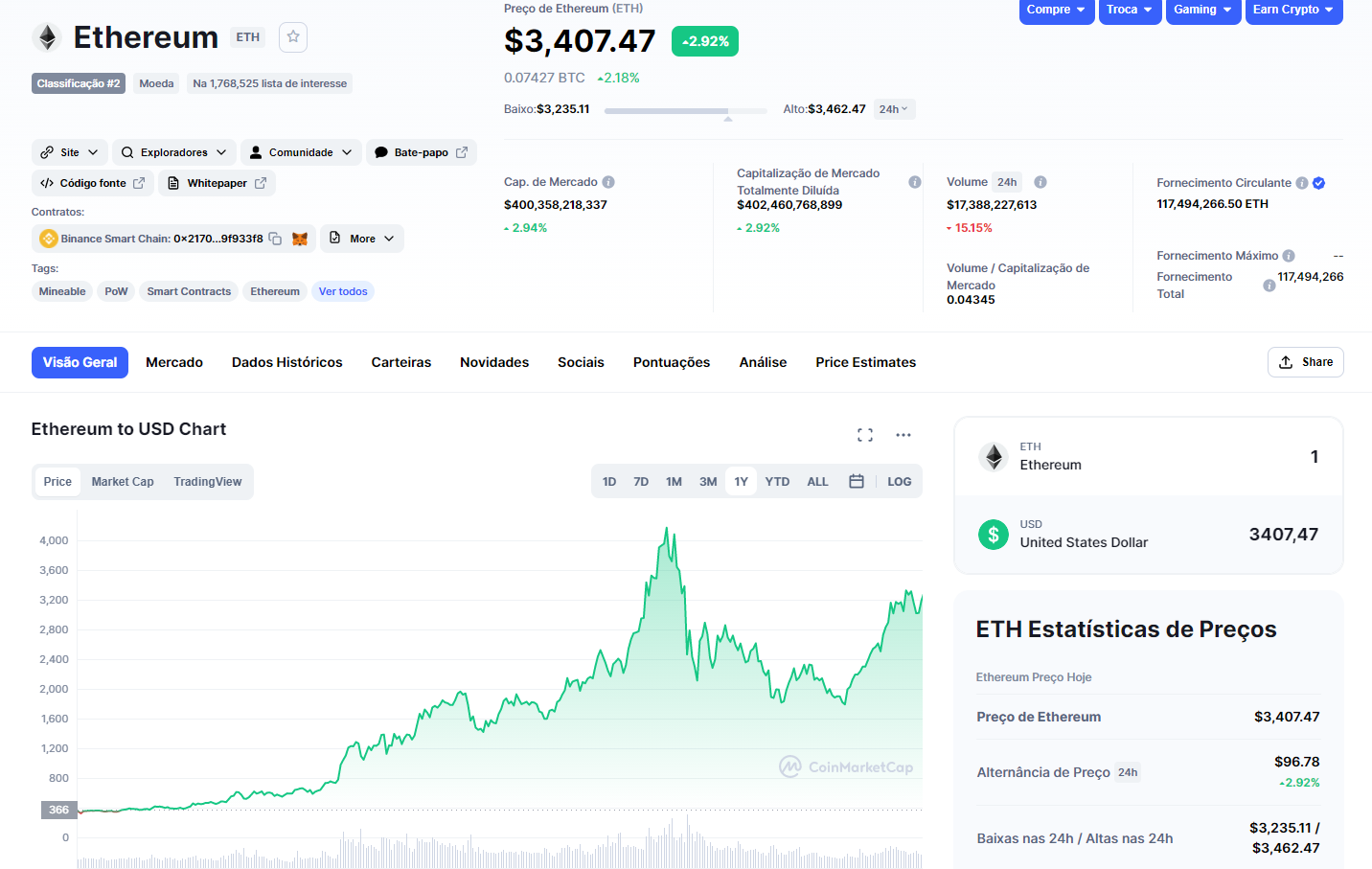Screen dimensions: 1372x869
Task: Switch chart to TradingView view
Action: 208,481
